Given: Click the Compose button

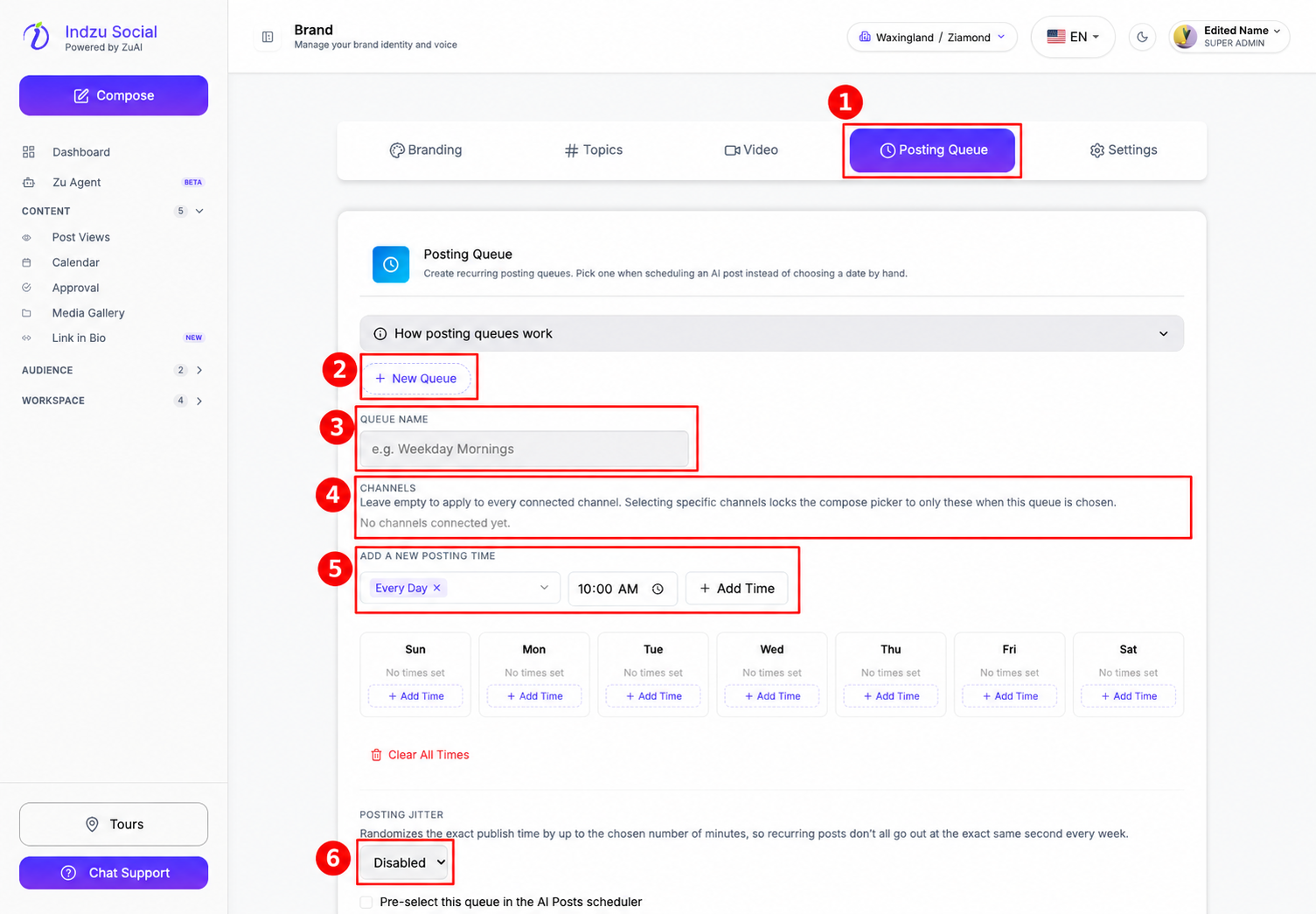Looking at the screenshot, I should click(x=114, y=95).
